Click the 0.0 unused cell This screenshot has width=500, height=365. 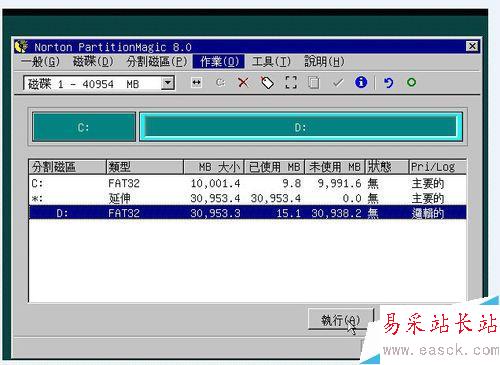[x=352, y=199]
